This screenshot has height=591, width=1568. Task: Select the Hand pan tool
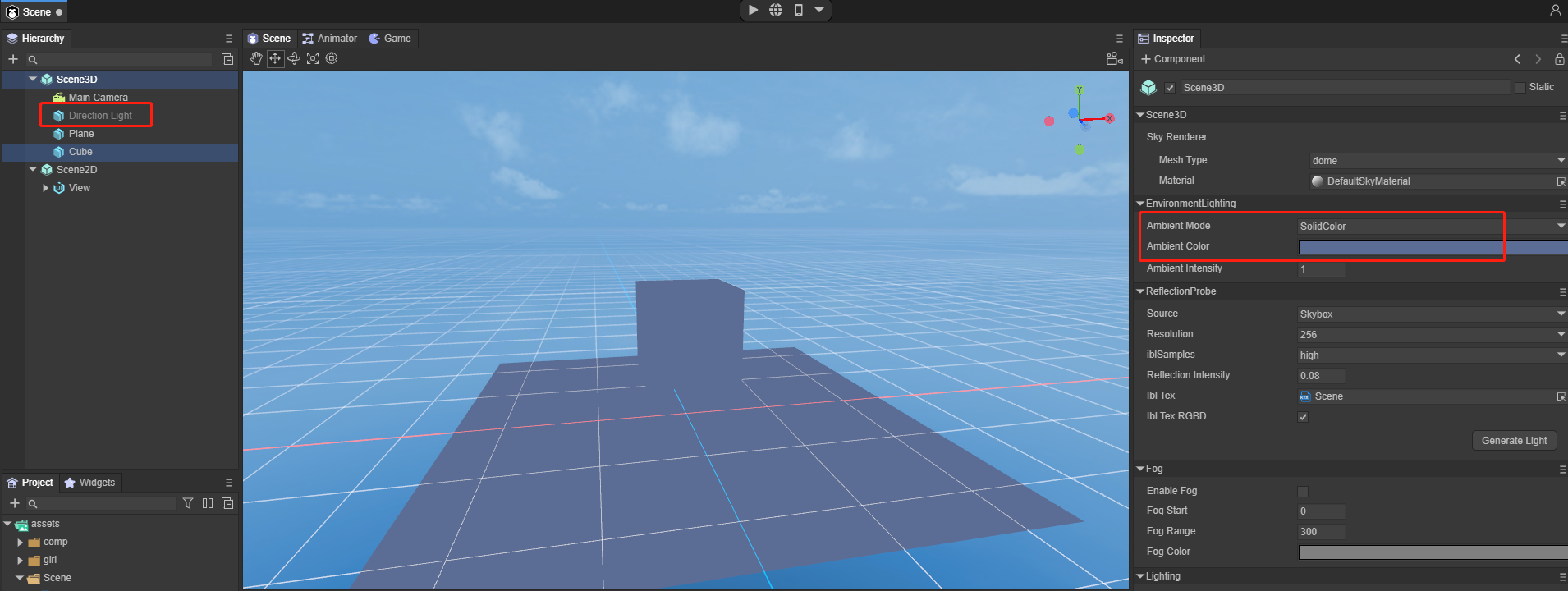[x=256, y=58]
